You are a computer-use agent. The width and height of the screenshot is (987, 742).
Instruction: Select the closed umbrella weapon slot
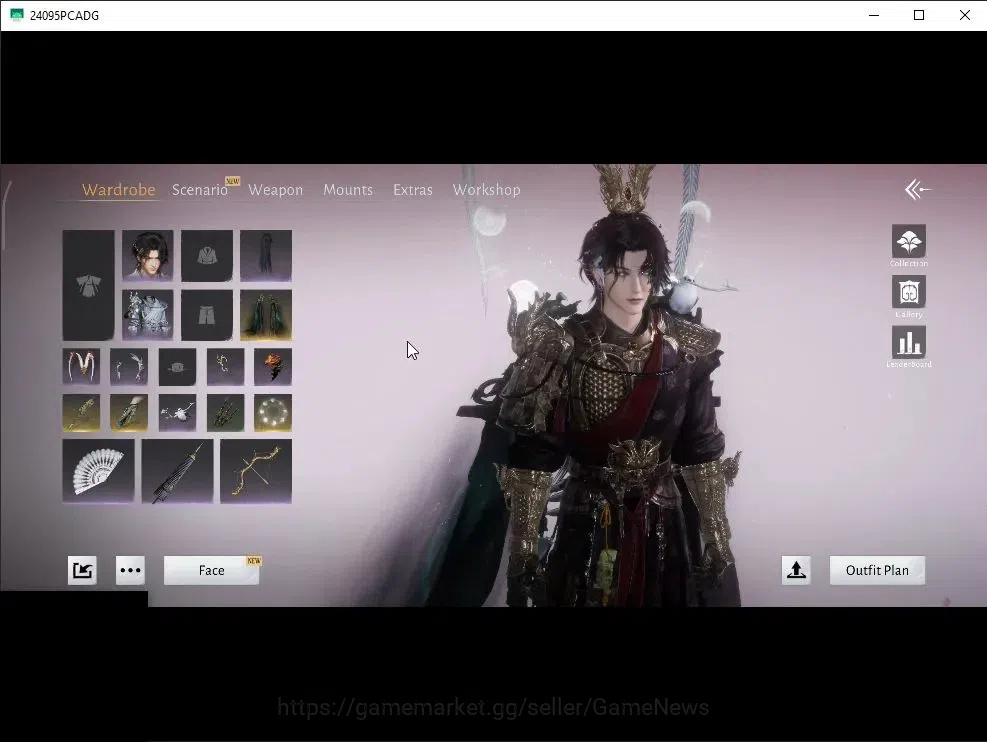pos(178,471)
